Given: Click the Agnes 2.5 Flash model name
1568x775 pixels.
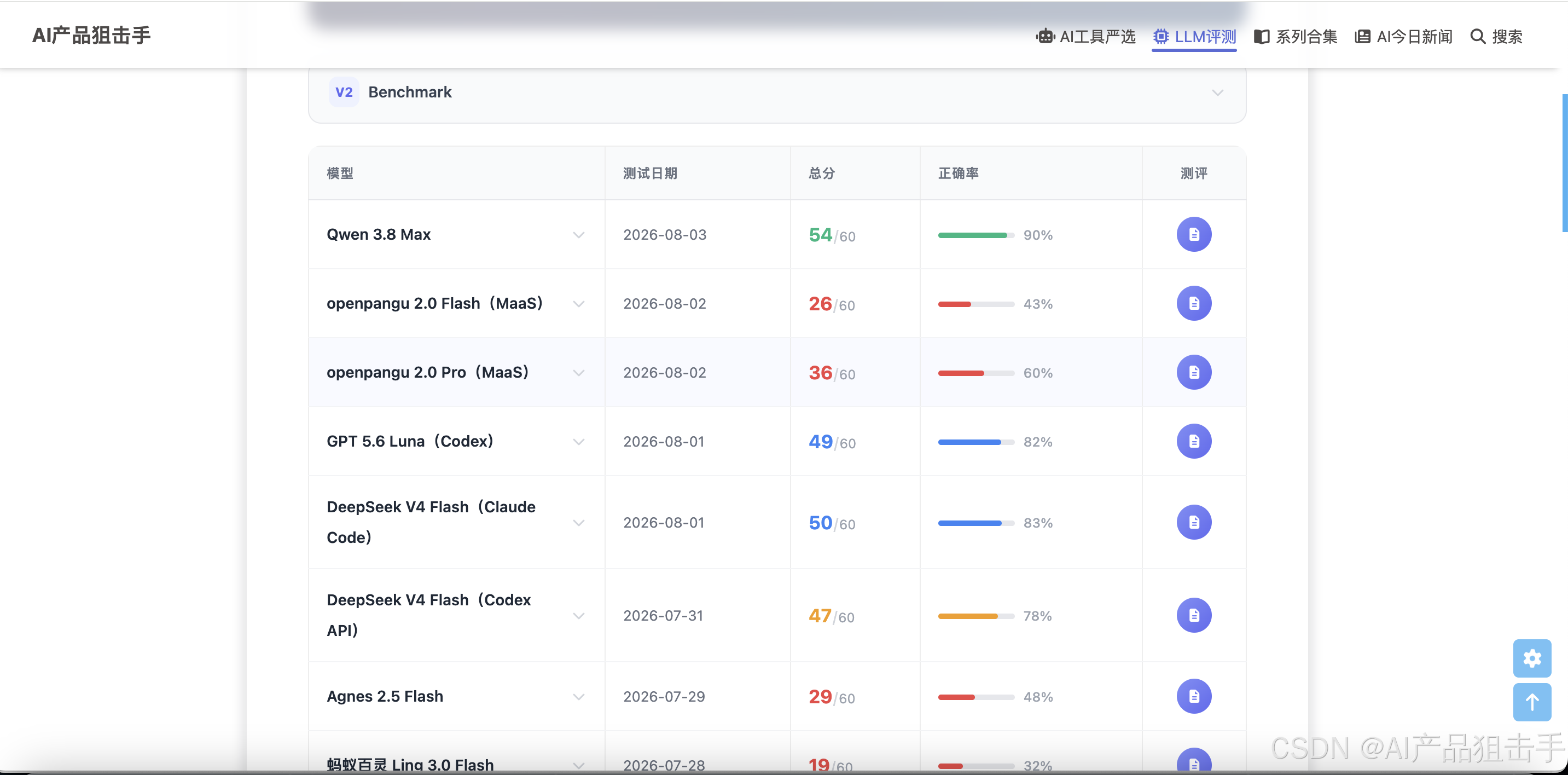Looking at the screenshot, I should pos(385,697).
